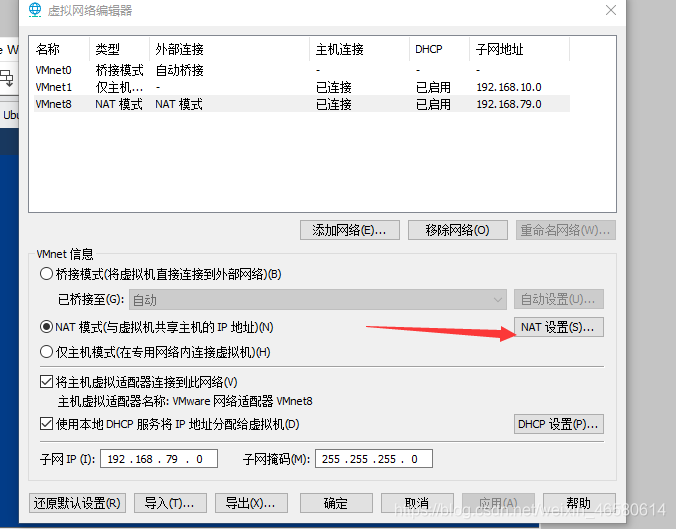Click 帮助 button
676x529 pixels.
579,503
